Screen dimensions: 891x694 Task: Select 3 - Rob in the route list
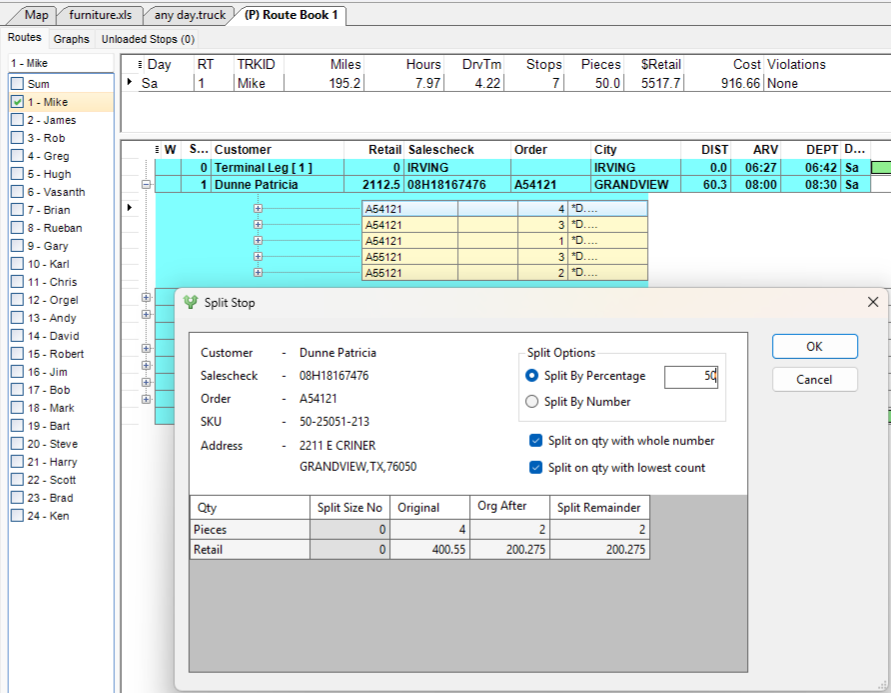(x=47, y=138)
